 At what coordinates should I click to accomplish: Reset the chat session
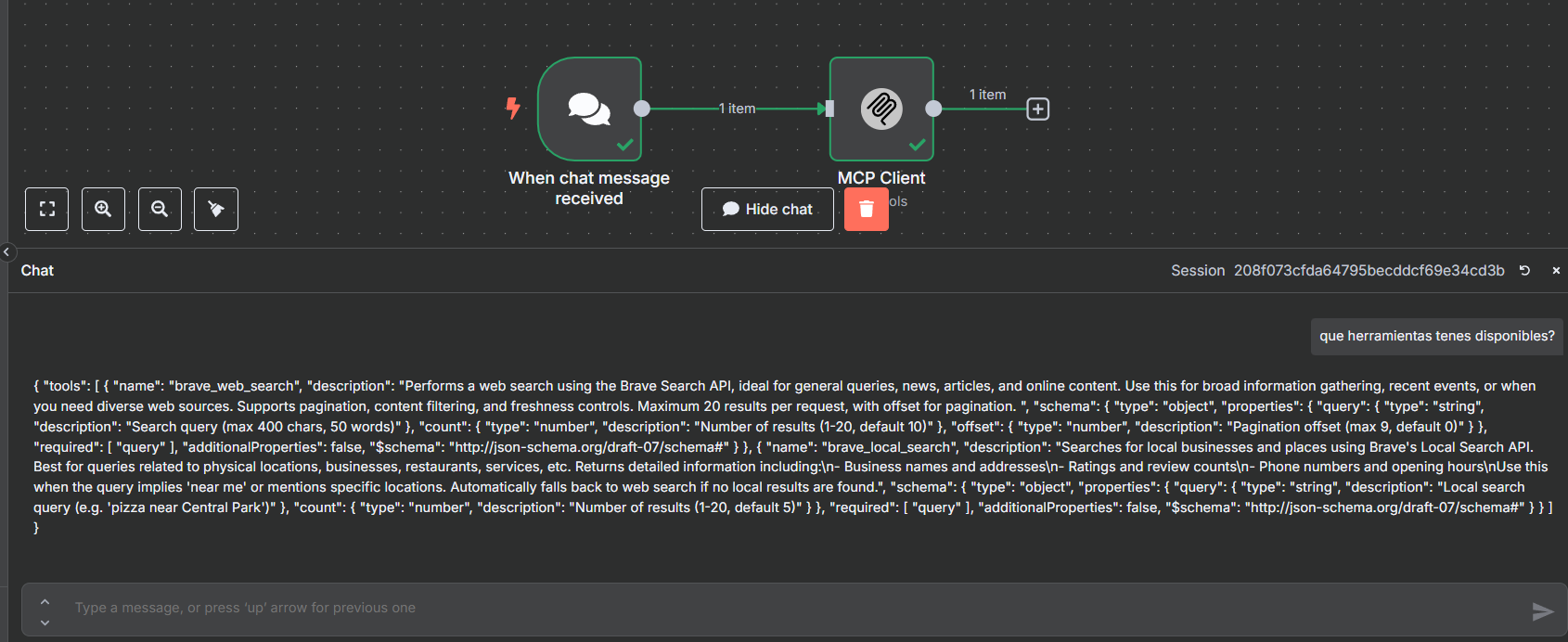[1524, 271]
